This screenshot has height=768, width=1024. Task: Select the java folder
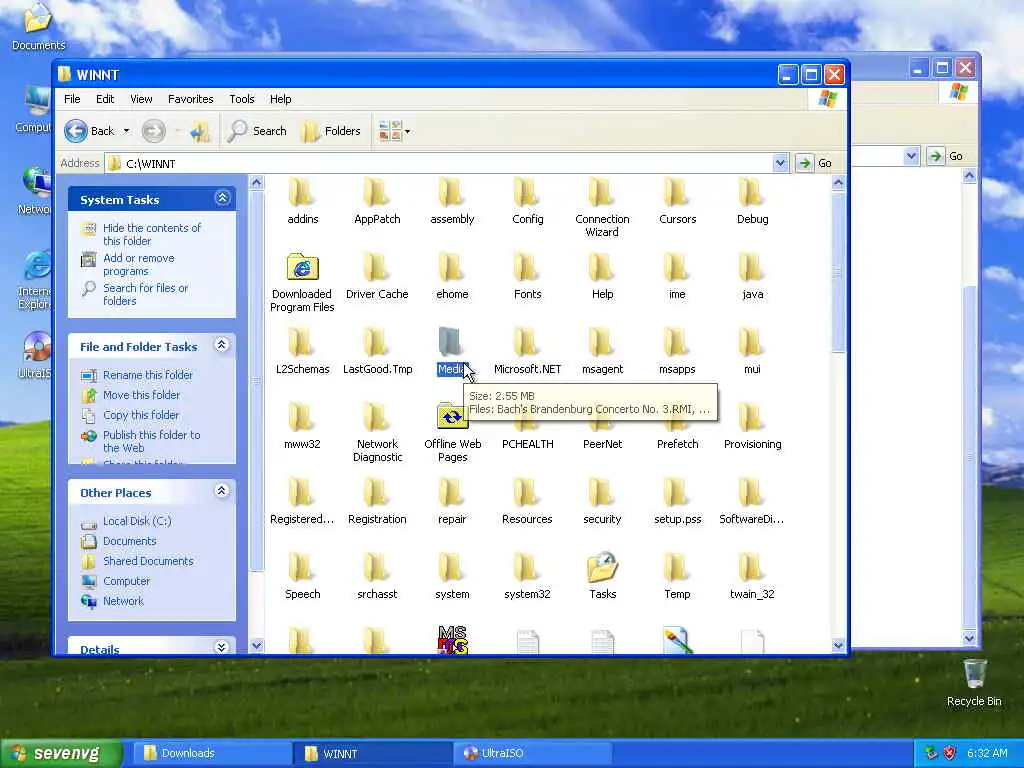tap(752, 277)
